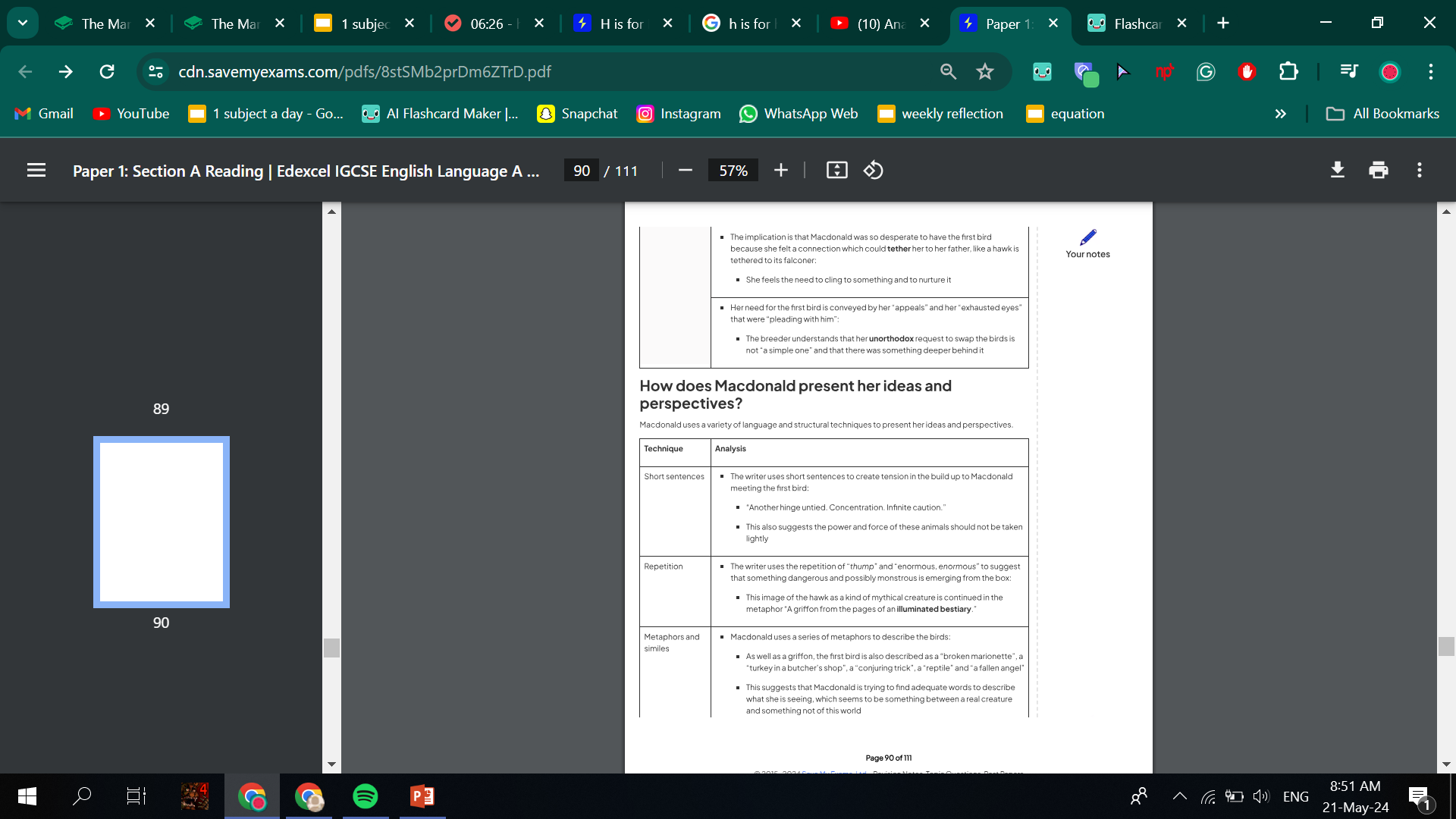The height and width of the screenshot is (819, 1456).
Task: Click the search/magnify icon in toolbar
Action: pos(947,72)
